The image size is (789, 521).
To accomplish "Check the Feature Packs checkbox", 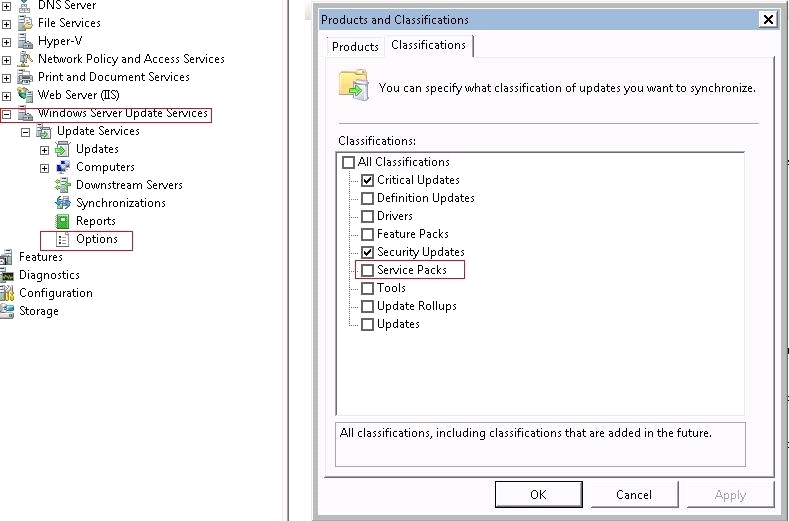I will click(367, 235).
